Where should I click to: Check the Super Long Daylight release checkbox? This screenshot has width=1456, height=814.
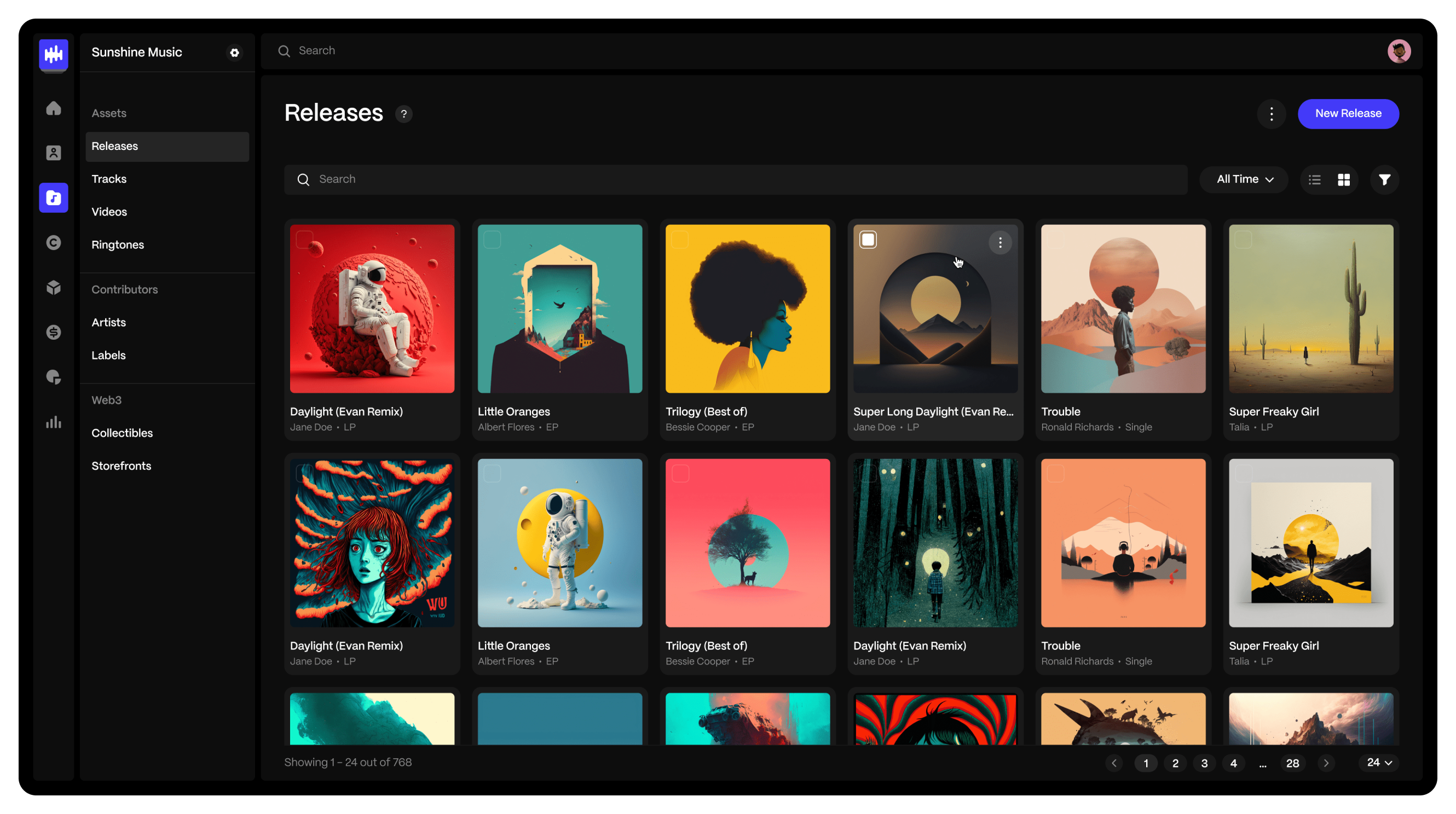tap(868, 240)
